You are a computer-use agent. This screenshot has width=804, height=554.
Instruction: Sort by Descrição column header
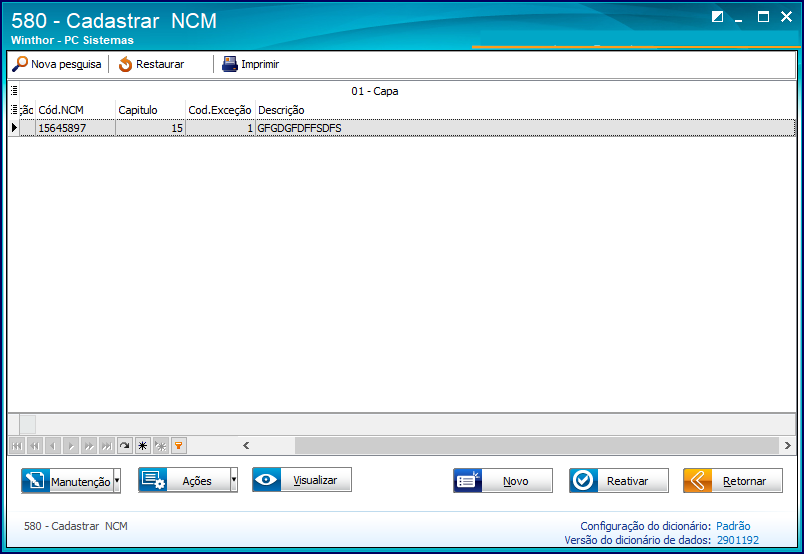tap(525, 110)
